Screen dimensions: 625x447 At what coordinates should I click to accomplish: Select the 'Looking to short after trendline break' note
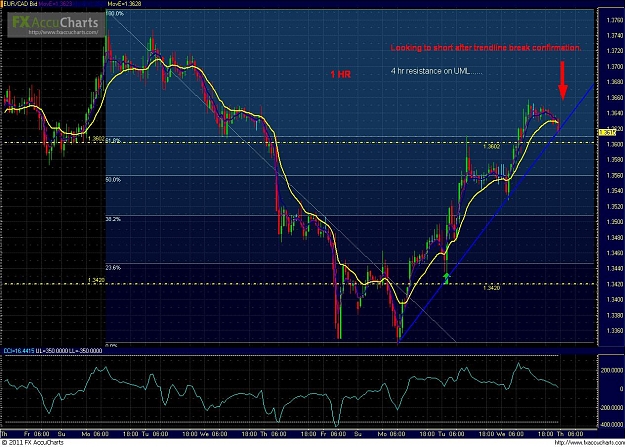click(486, 48)
